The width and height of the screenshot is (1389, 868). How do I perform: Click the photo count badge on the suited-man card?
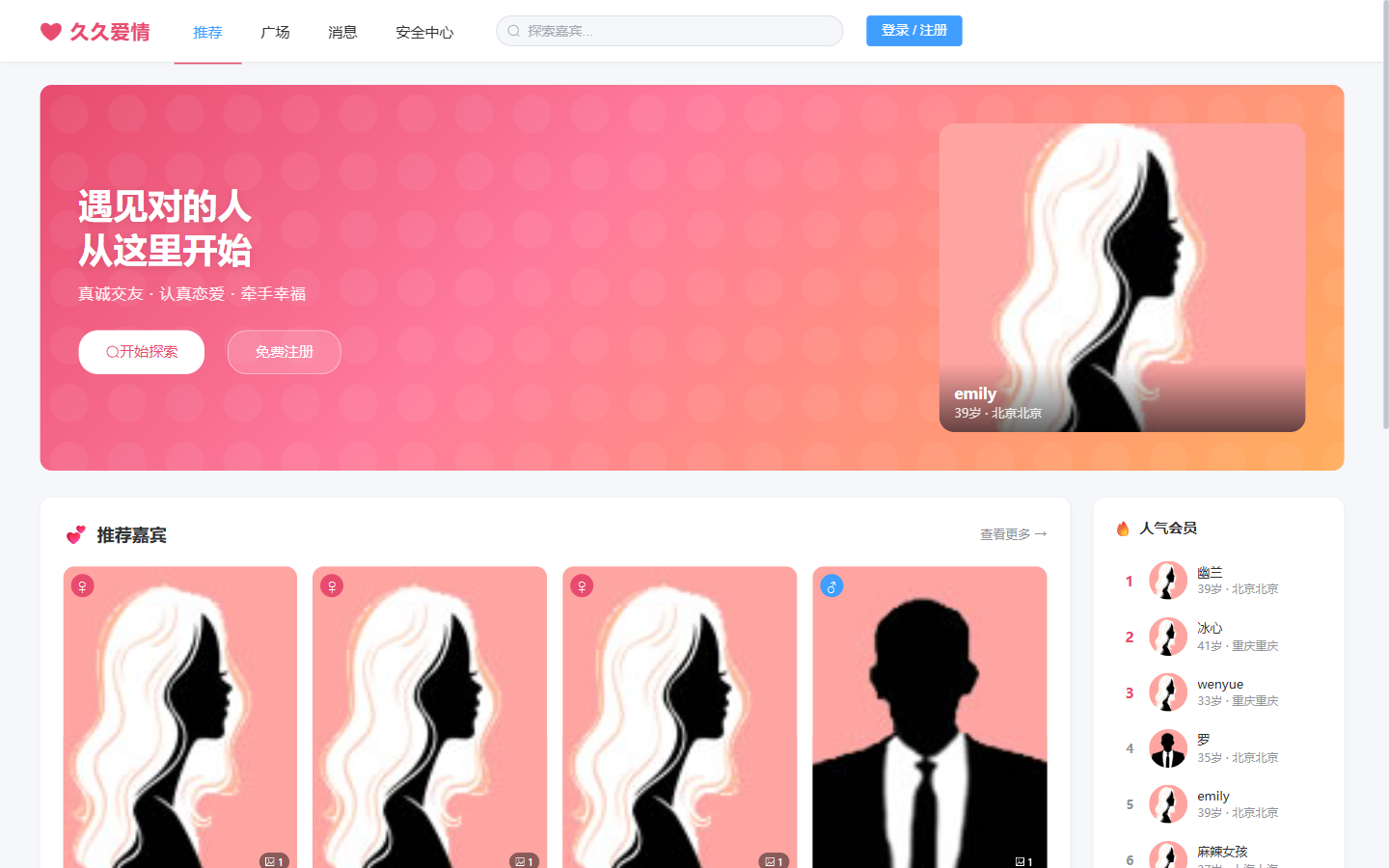point(1023,861)
